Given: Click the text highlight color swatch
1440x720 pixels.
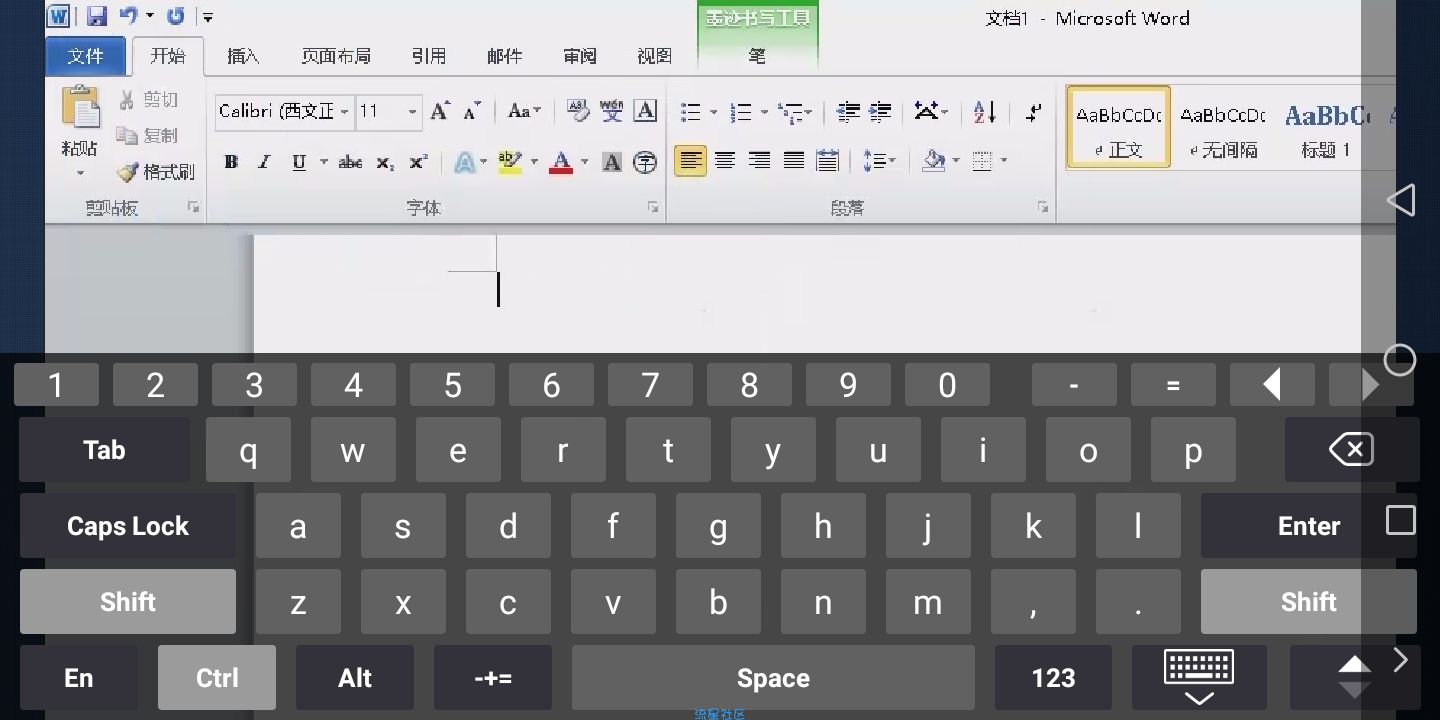Looking at the screenshot, I should pos(510,162).
